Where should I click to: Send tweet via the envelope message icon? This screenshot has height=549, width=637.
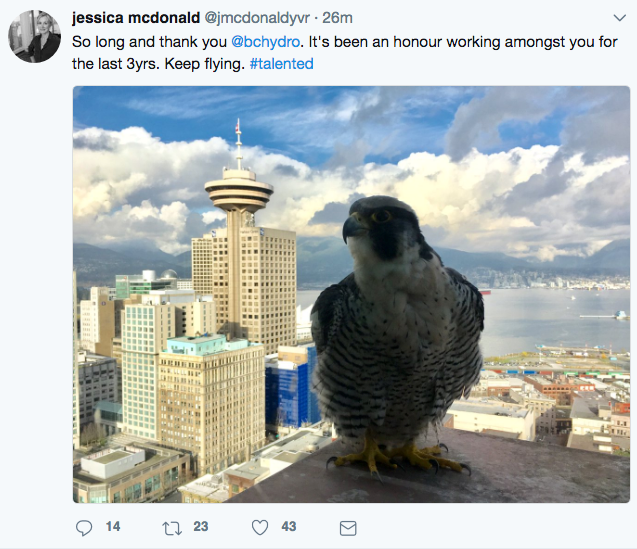point(348,528)
